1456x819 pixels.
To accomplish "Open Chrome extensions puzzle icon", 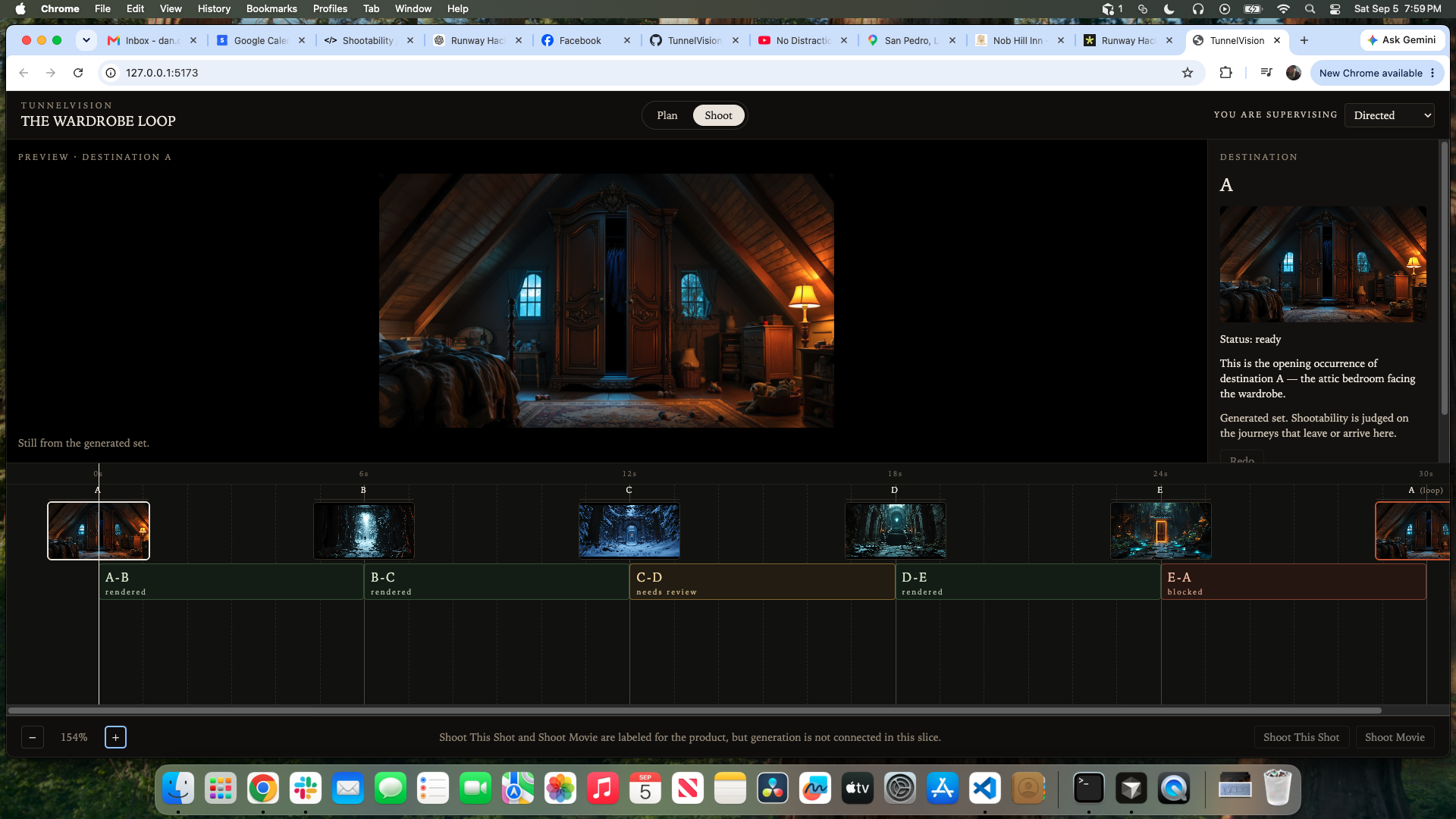I will coord(1225,73).
